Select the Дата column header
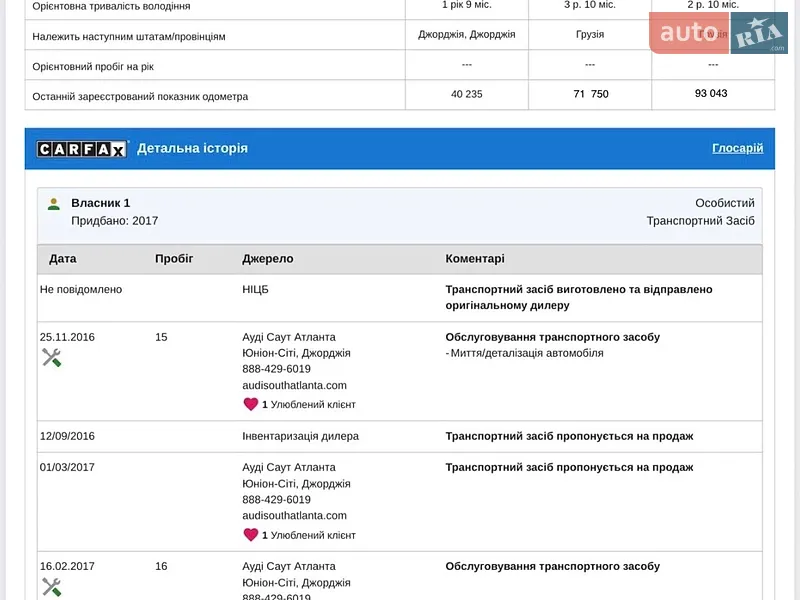The image size is (800, 600). pos(63,259)
